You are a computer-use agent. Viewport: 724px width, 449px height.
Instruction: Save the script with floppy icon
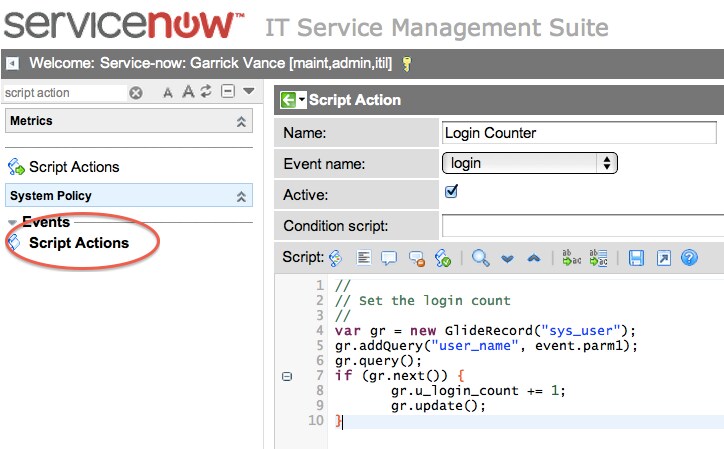click(x=636, y=258)
